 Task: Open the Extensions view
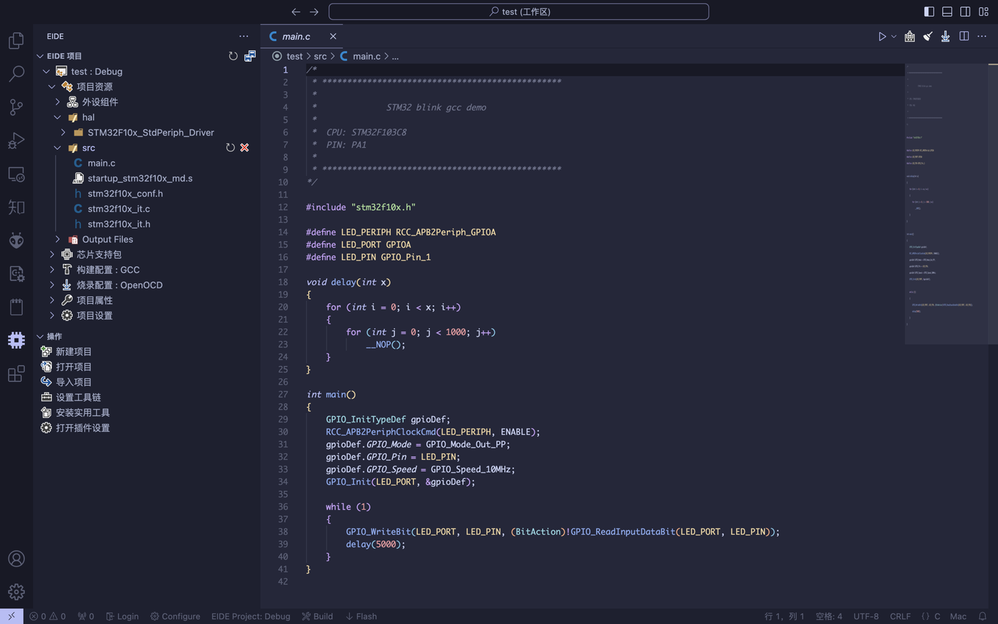pos(16,374)
